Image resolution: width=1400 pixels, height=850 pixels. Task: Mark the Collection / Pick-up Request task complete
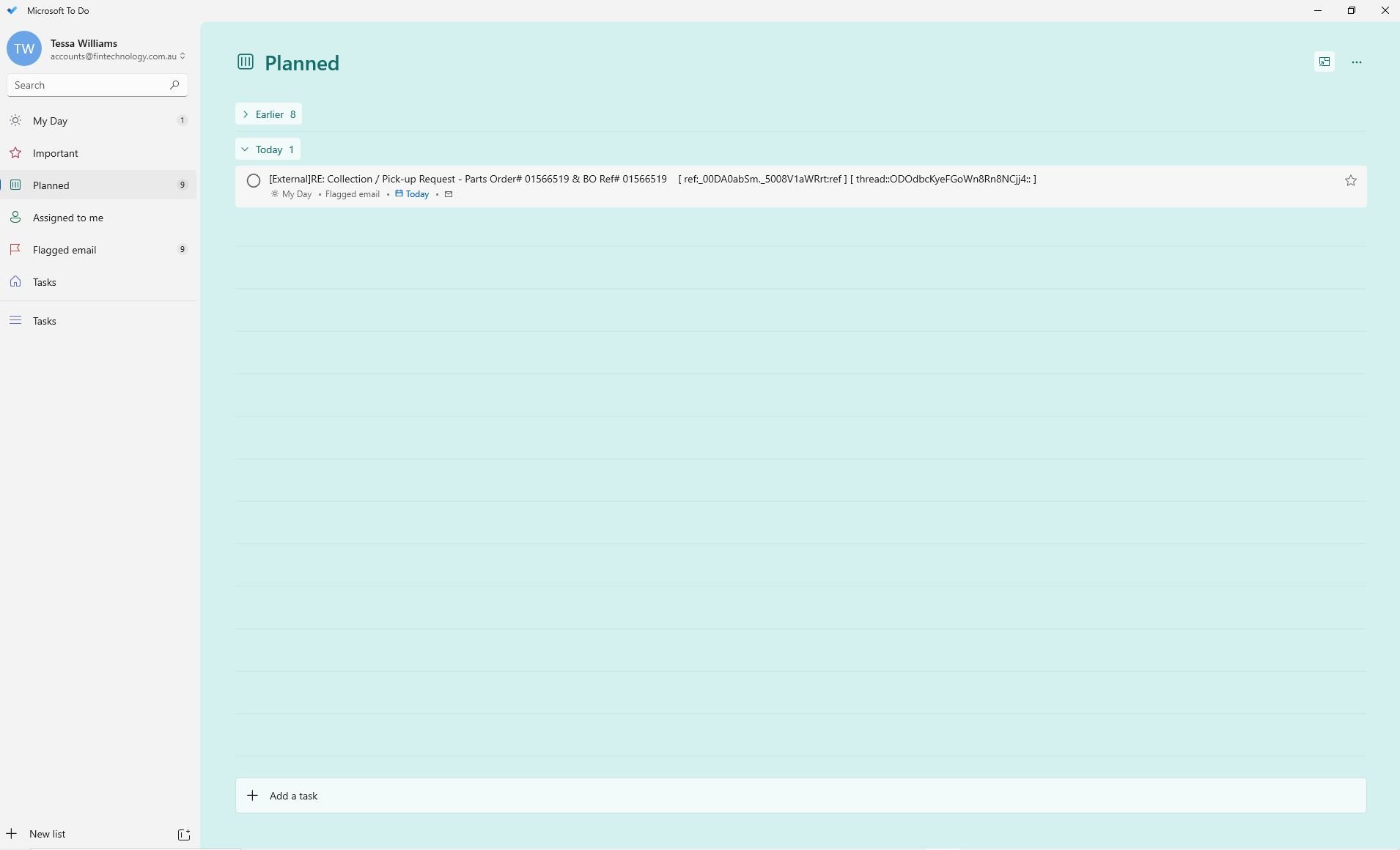coord(254,181)
